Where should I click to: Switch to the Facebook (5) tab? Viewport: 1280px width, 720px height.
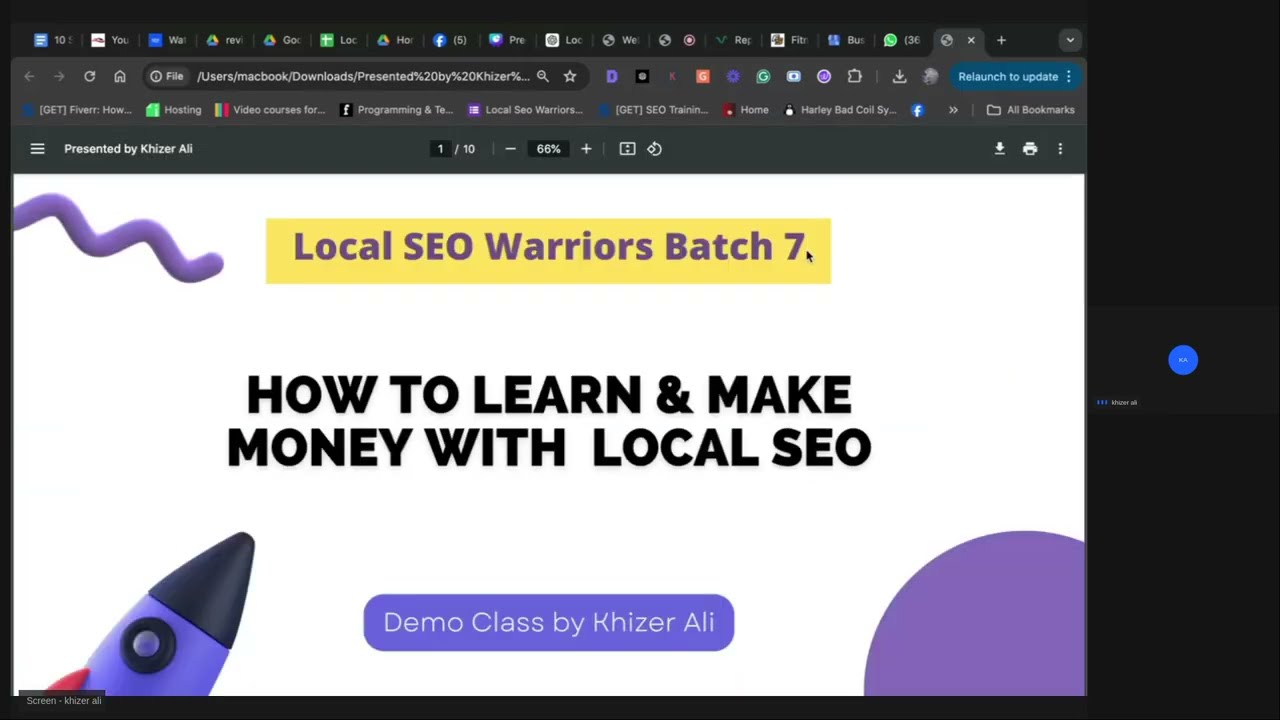pyautogui.click(x=451, y=40)
